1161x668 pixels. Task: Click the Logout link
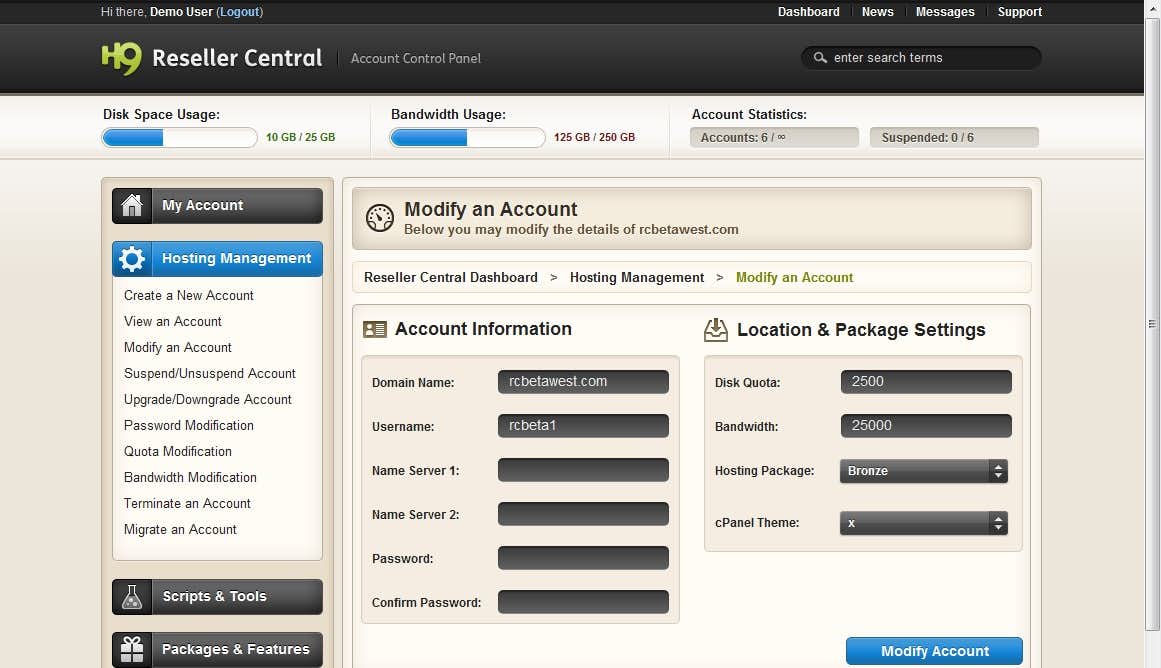point(240,12)
